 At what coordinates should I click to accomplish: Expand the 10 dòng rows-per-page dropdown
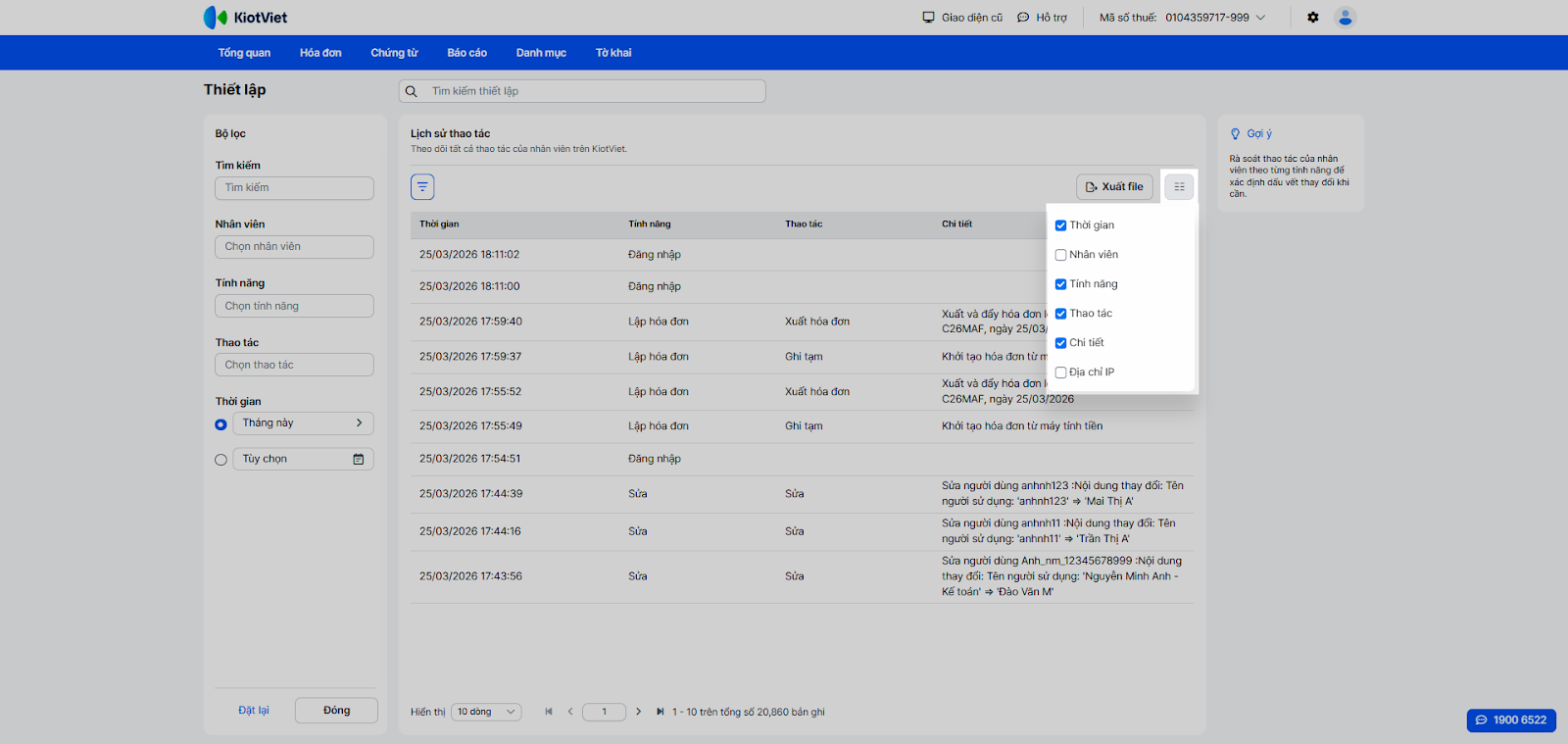pos(486,712)
